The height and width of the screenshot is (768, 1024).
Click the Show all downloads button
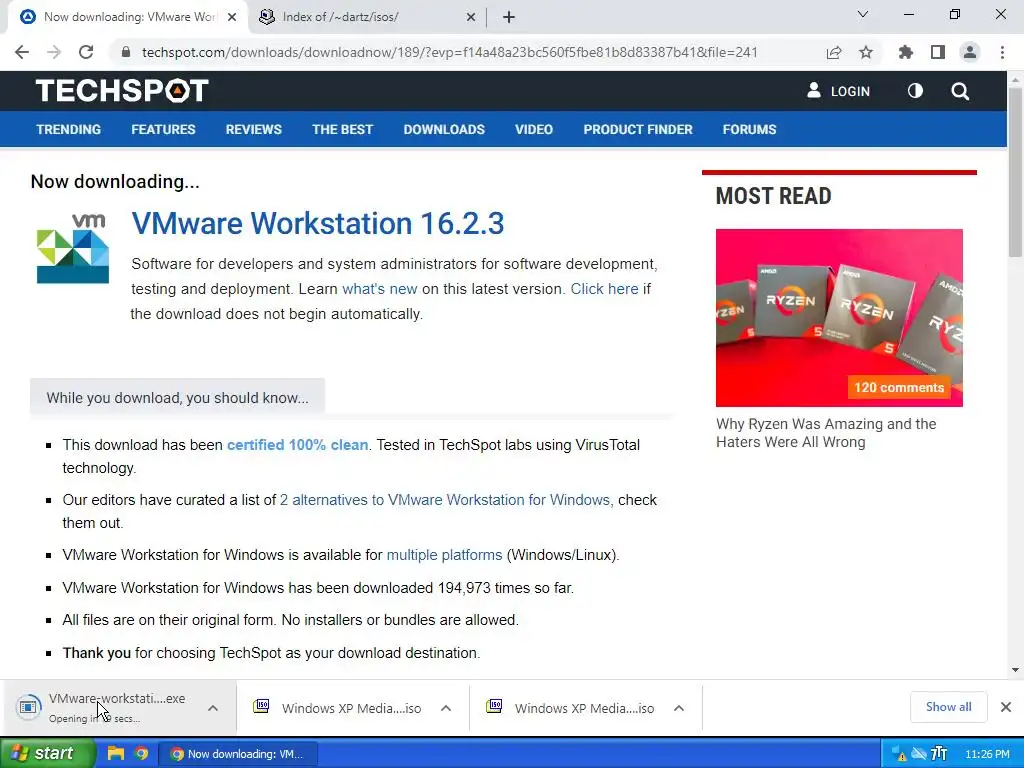click(x=948, y=707)
